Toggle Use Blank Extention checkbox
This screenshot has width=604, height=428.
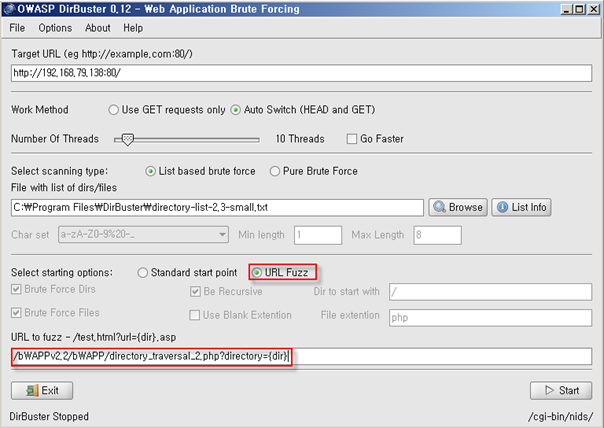195,315
